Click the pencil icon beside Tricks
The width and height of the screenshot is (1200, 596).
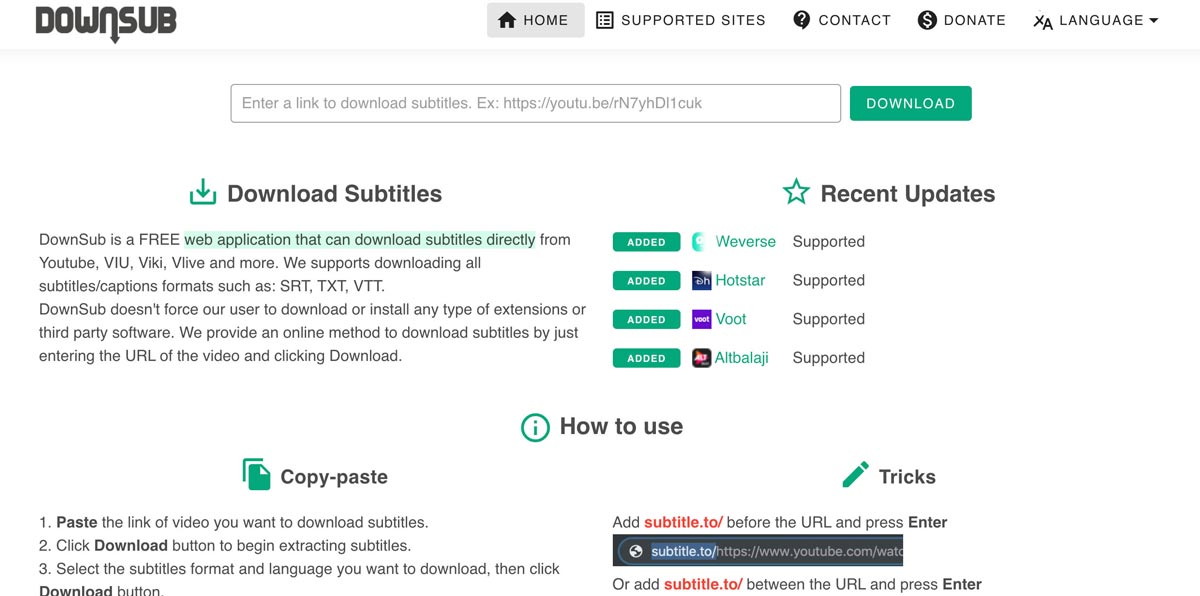click(856, 475)
